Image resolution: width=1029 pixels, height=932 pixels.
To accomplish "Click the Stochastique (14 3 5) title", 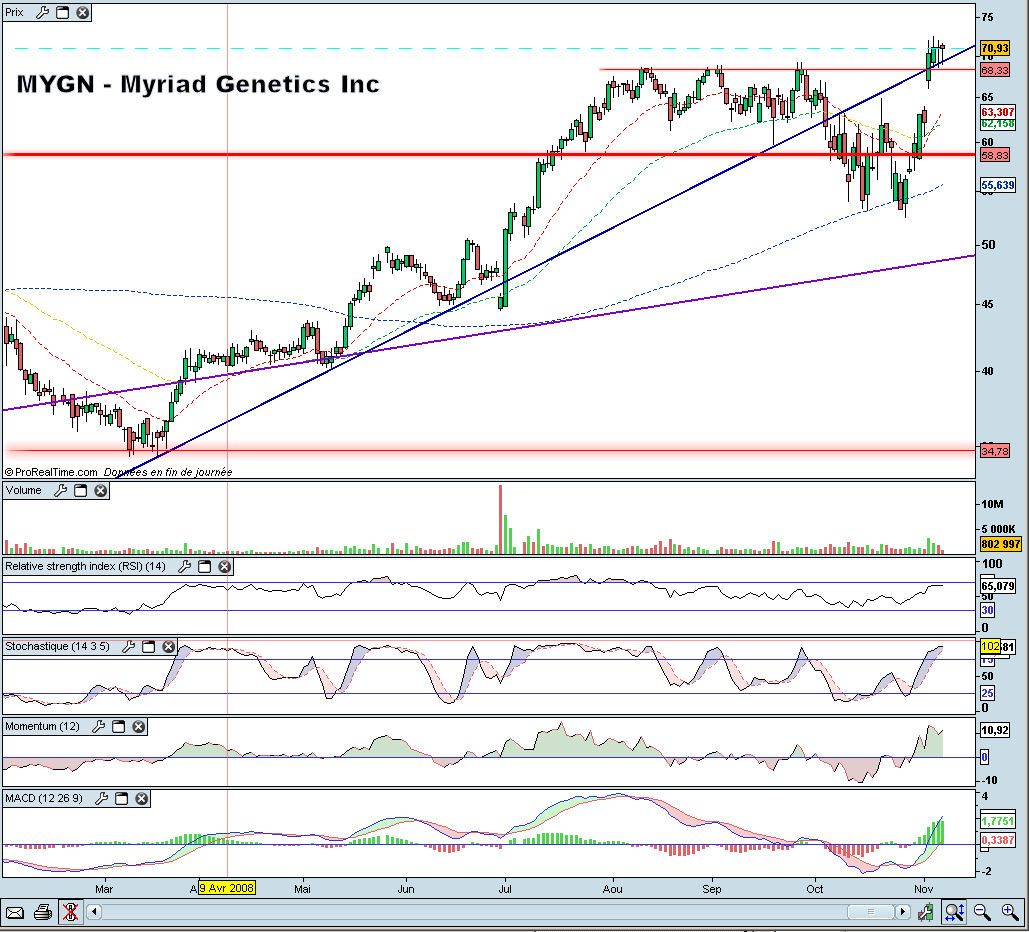I will pos(58,646).
